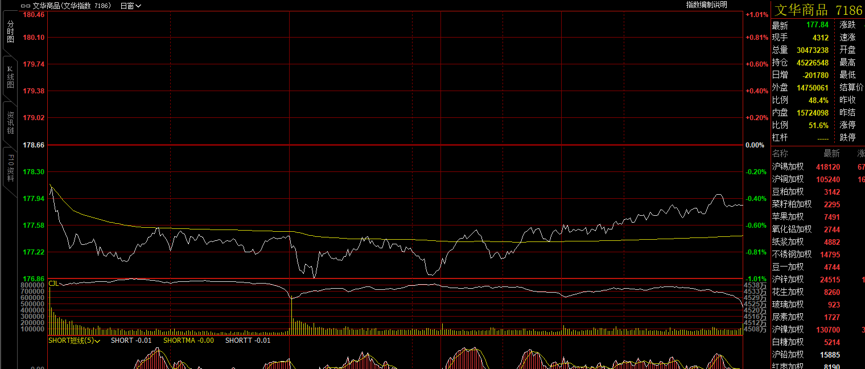The image size is (865, 369).
Task: Select the 沪锌加权 row
Action: pos(818,280)
